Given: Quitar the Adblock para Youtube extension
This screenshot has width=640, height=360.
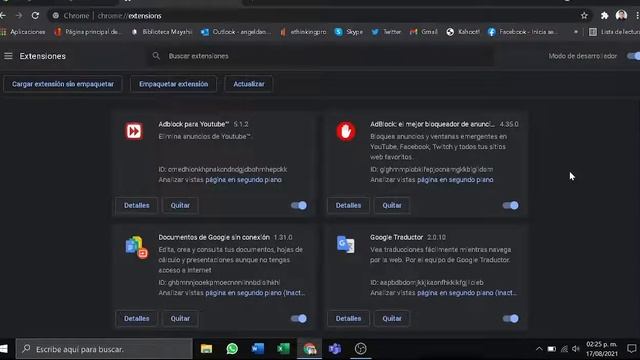Looking at the screenshot, I should coord(180,205).
